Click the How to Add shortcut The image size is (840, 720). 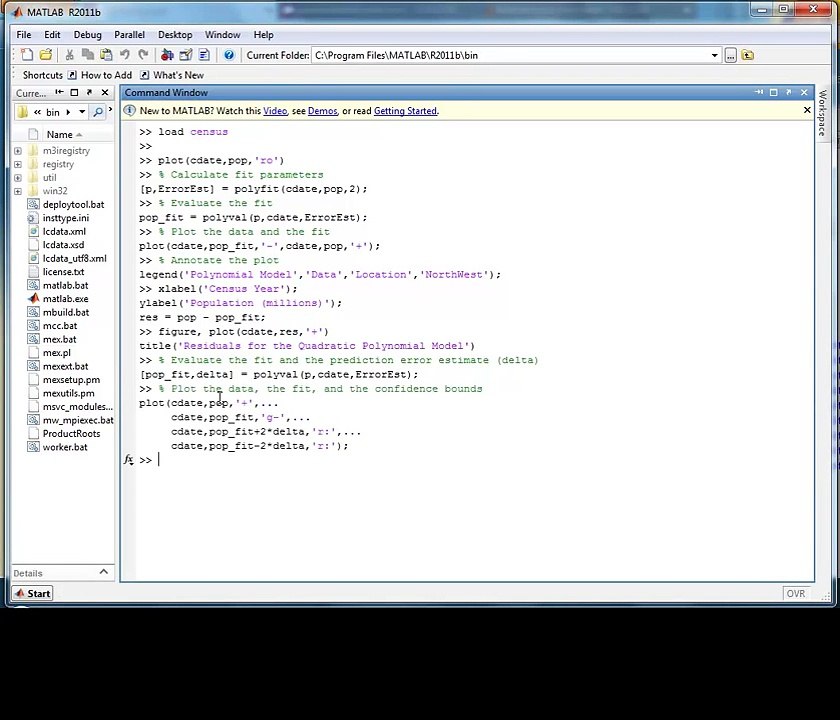100,75
